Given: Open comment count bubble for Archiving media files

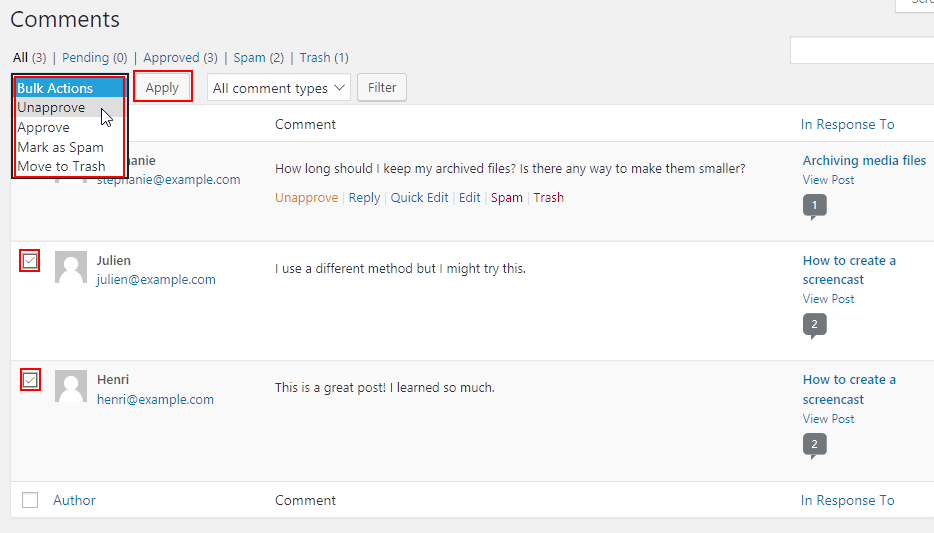Looking at the screenshot, I should click(x=814, y=206).
